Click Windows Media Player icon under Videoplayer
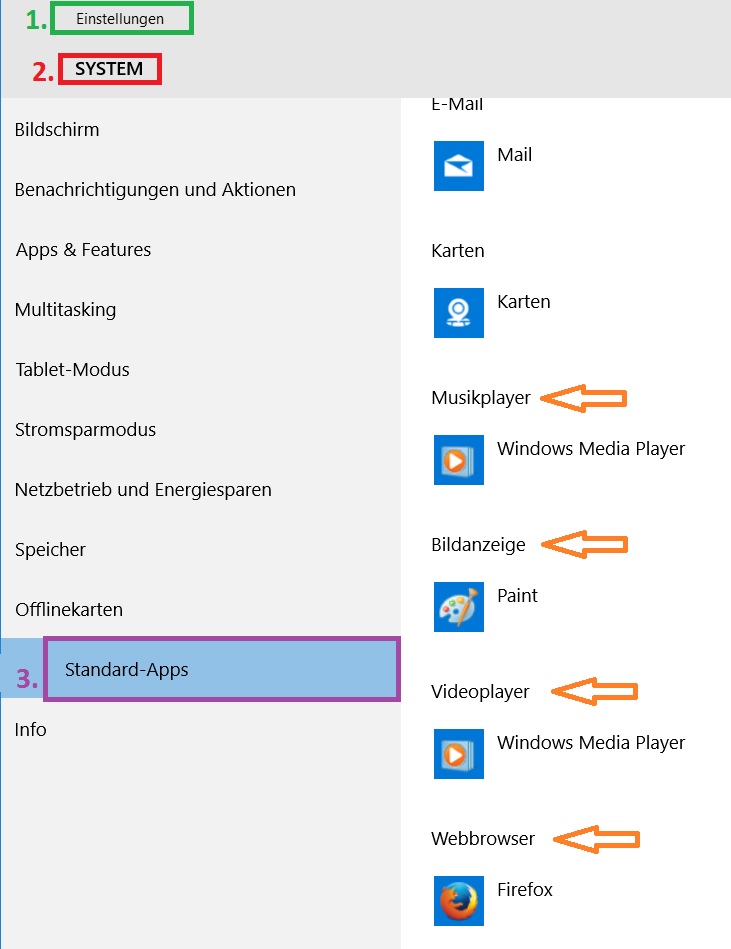The height and width of the screenshot is (949, 731). click(x=459, y=754)
